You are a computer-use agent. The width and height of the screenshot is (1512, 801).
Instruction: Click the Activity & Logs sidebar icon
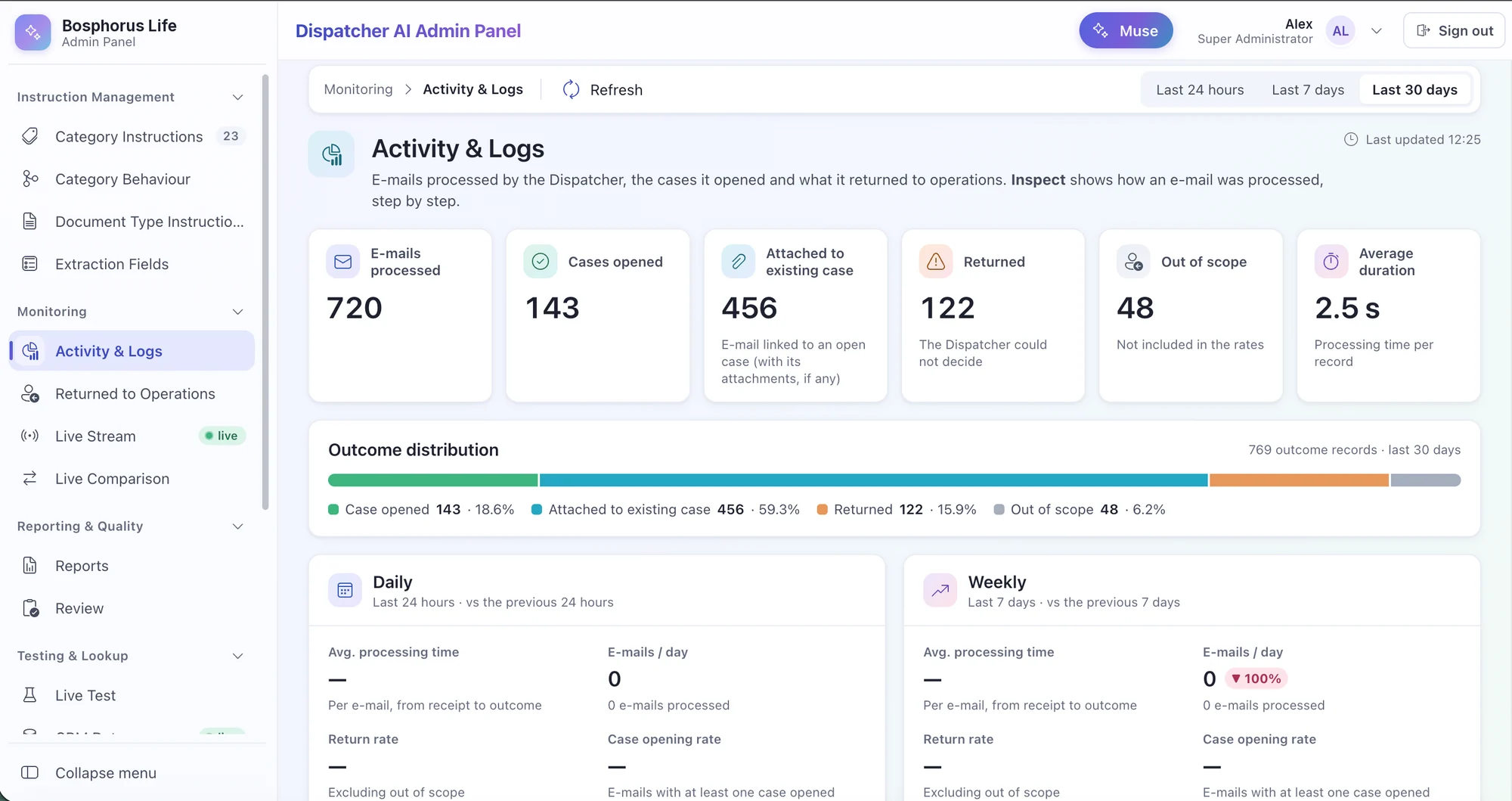tap(31, 351)
